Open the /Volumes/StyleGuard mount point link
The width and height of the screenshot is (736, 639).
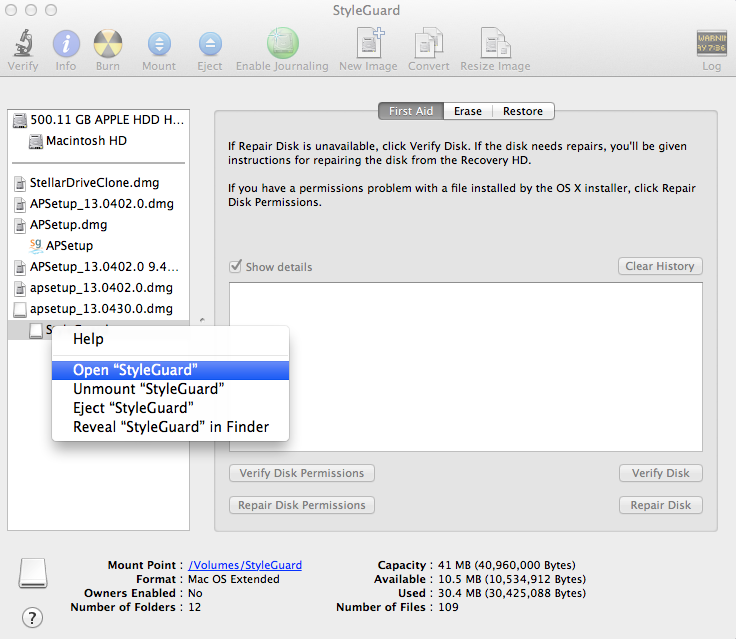click(245, 565)
